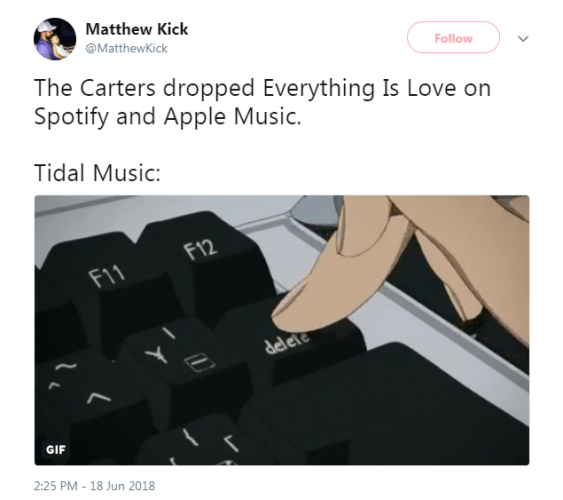
Task: Open the @MatthewKick handle link
Action: tap(126, 48)
